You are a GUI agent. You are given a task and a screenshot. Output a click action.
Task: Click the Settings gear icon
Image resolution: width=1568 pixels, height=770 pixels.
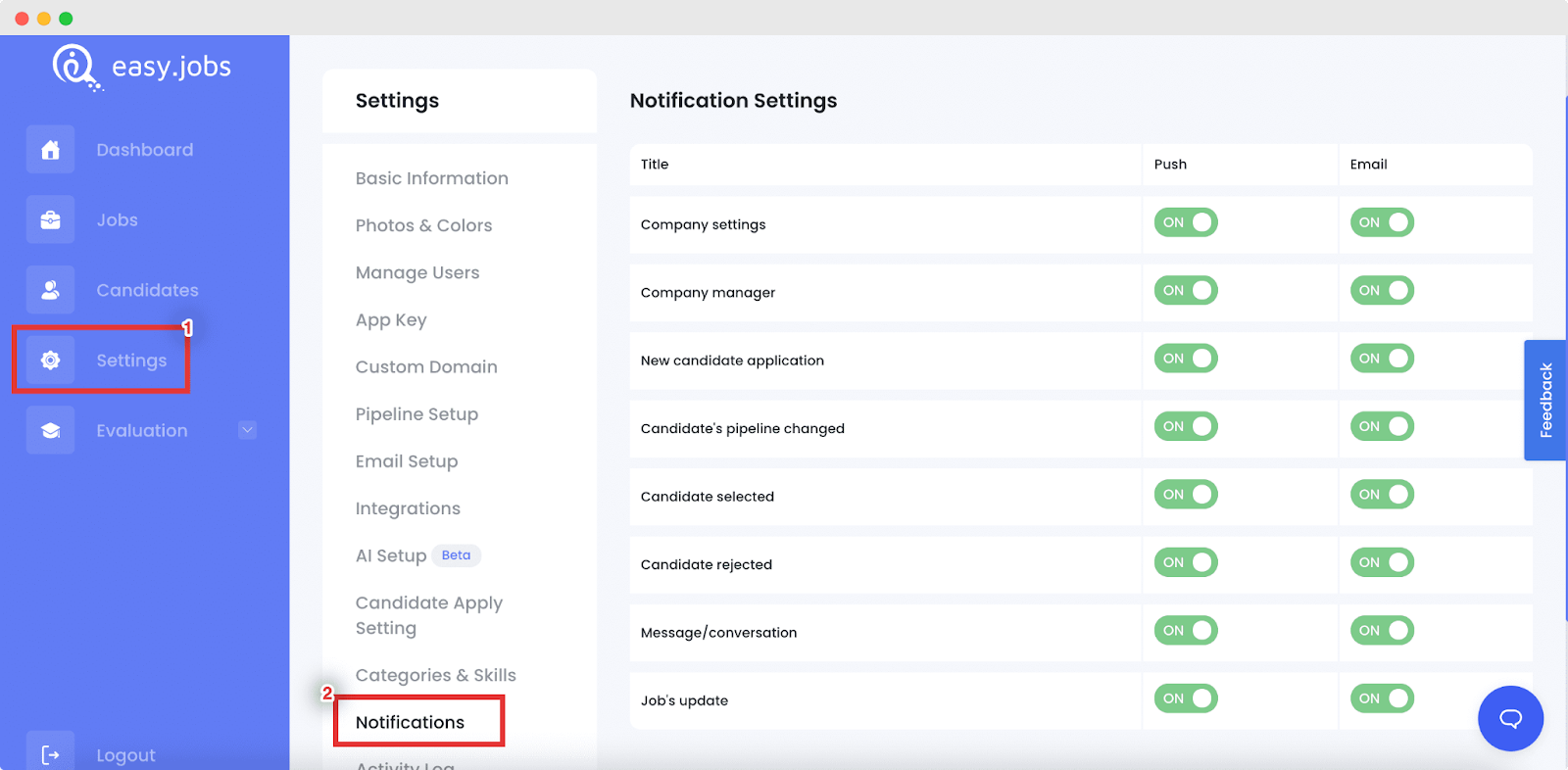click(50, 361)
